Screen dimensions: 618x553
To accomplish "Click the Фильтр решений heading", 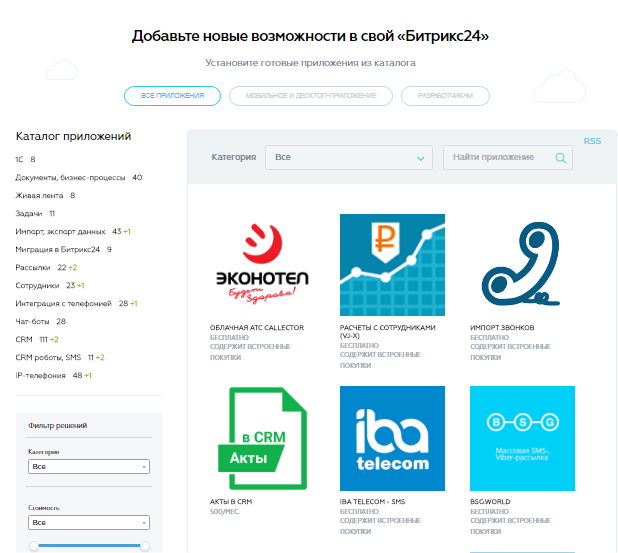I will point(58,425).
